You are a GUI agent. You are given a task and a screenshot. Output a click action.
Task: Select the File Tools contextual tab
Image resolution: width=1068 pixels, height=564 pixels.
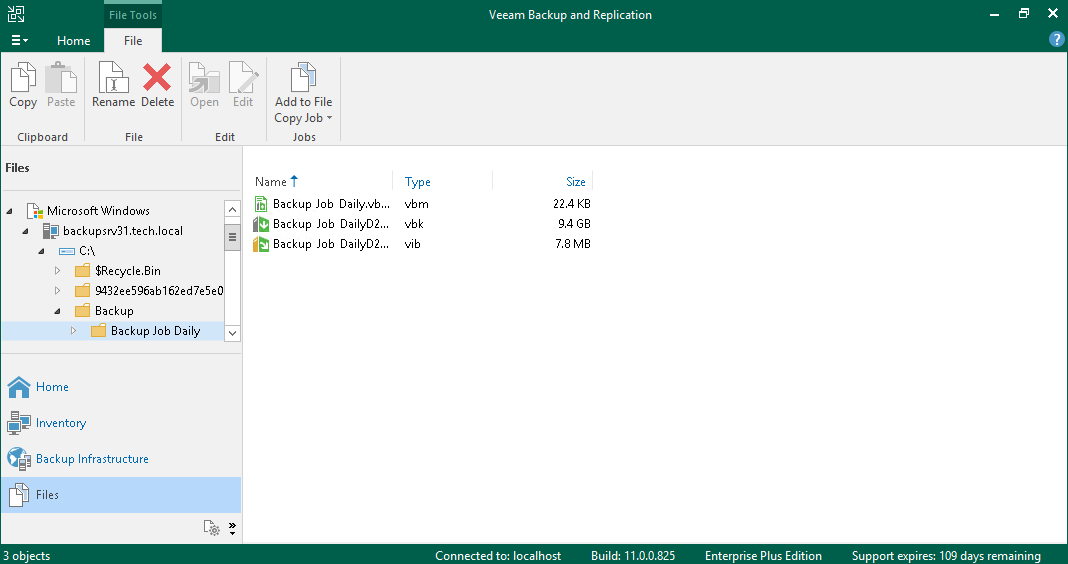(133, 15)
